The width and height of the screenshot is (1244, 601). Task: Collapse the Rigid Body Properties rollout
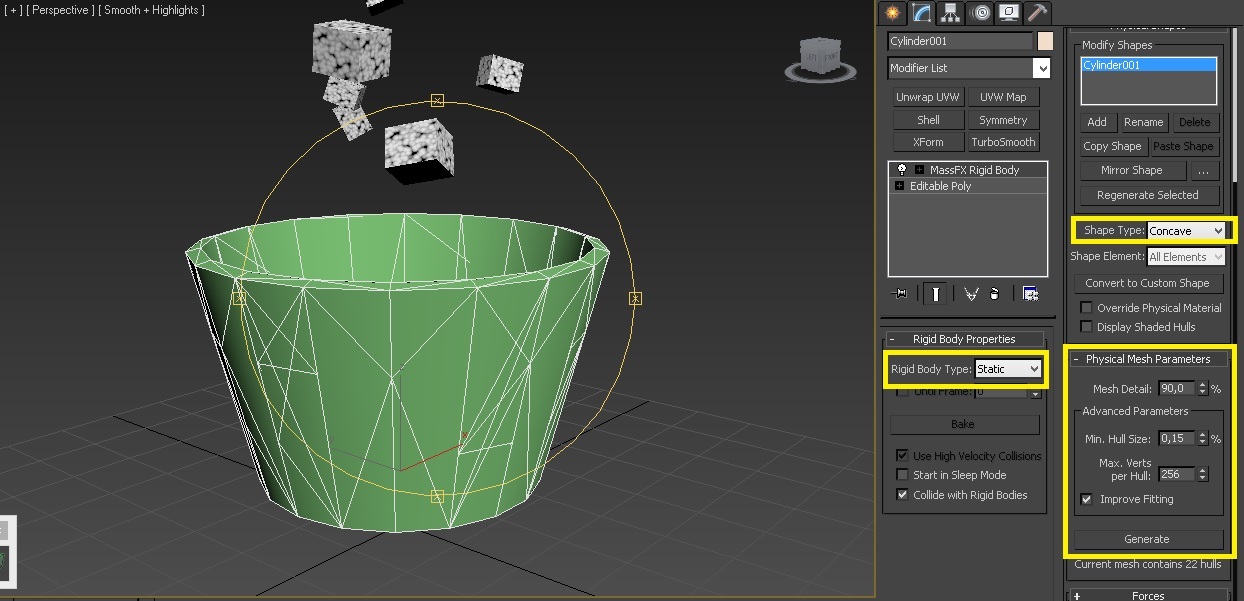(x=964, y=339)
